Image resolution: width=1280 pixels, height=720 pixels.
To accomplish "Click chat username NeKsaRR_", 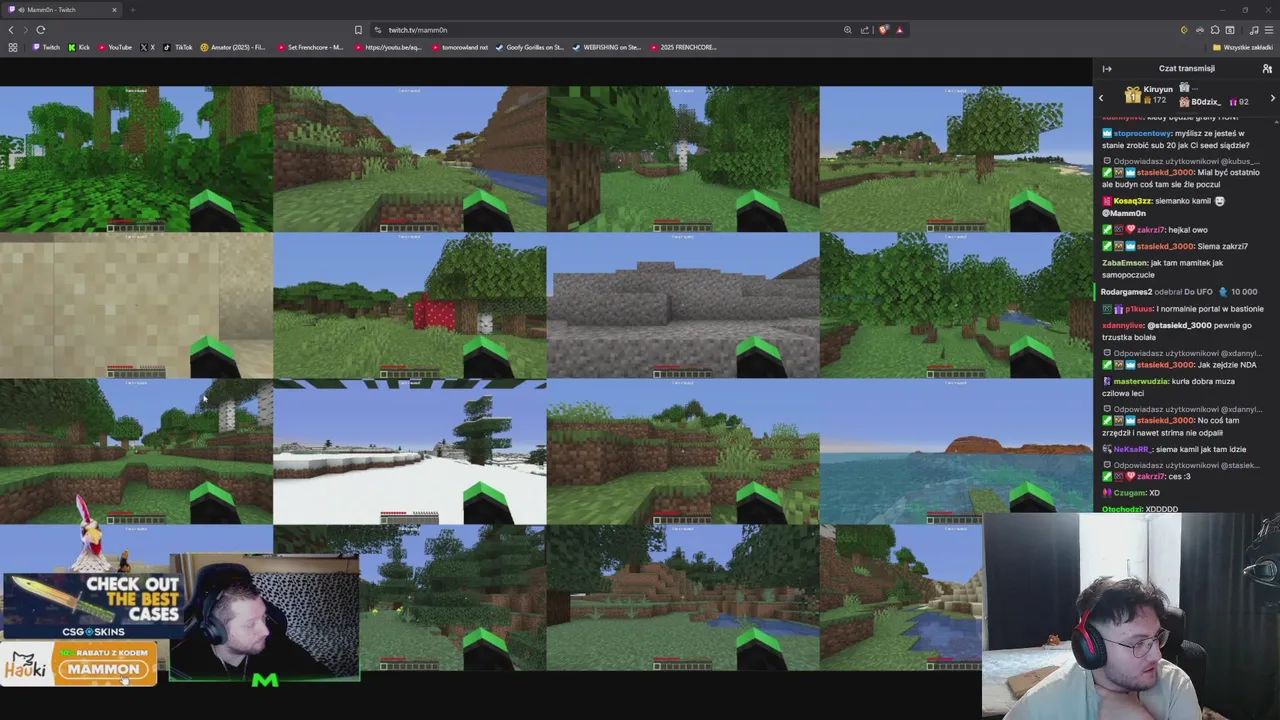I will [1131, 450].
